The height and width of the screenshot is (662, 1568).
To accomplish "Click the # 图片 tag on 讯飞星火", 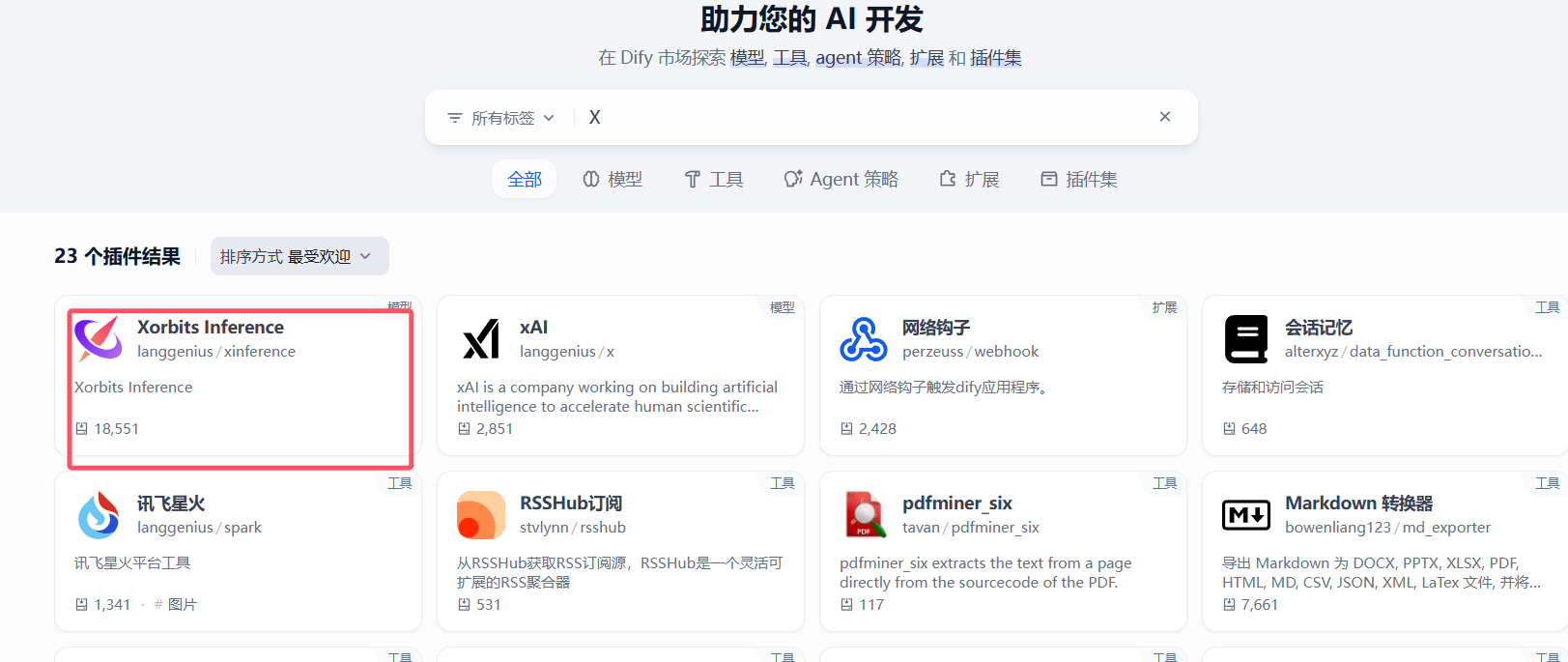I will click(176, 604).
